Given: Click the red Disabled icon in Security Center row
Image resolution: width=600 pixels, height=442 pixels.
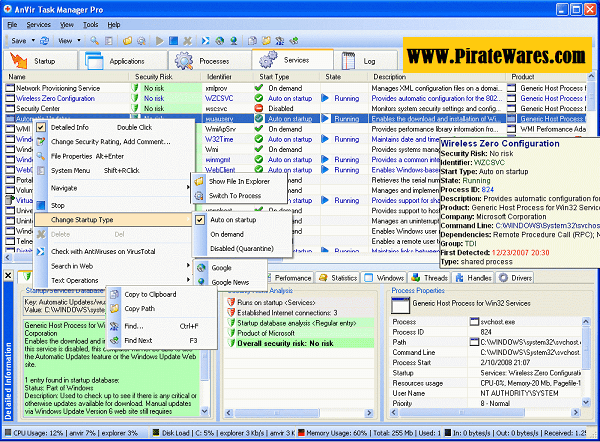Looking at the screenshot, I should (259, 109).
